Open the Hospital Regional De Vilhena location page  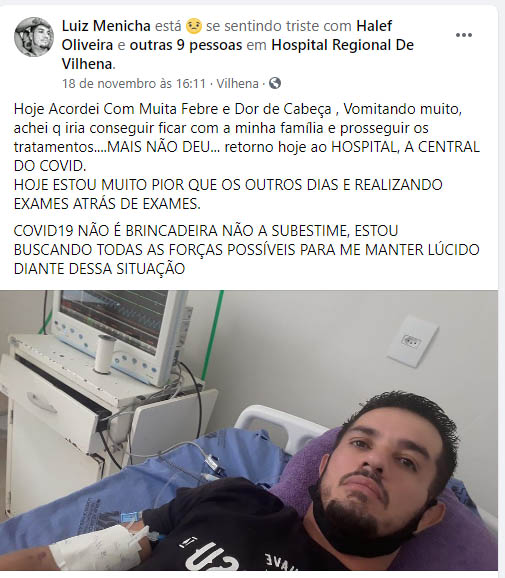click(238, 55)
